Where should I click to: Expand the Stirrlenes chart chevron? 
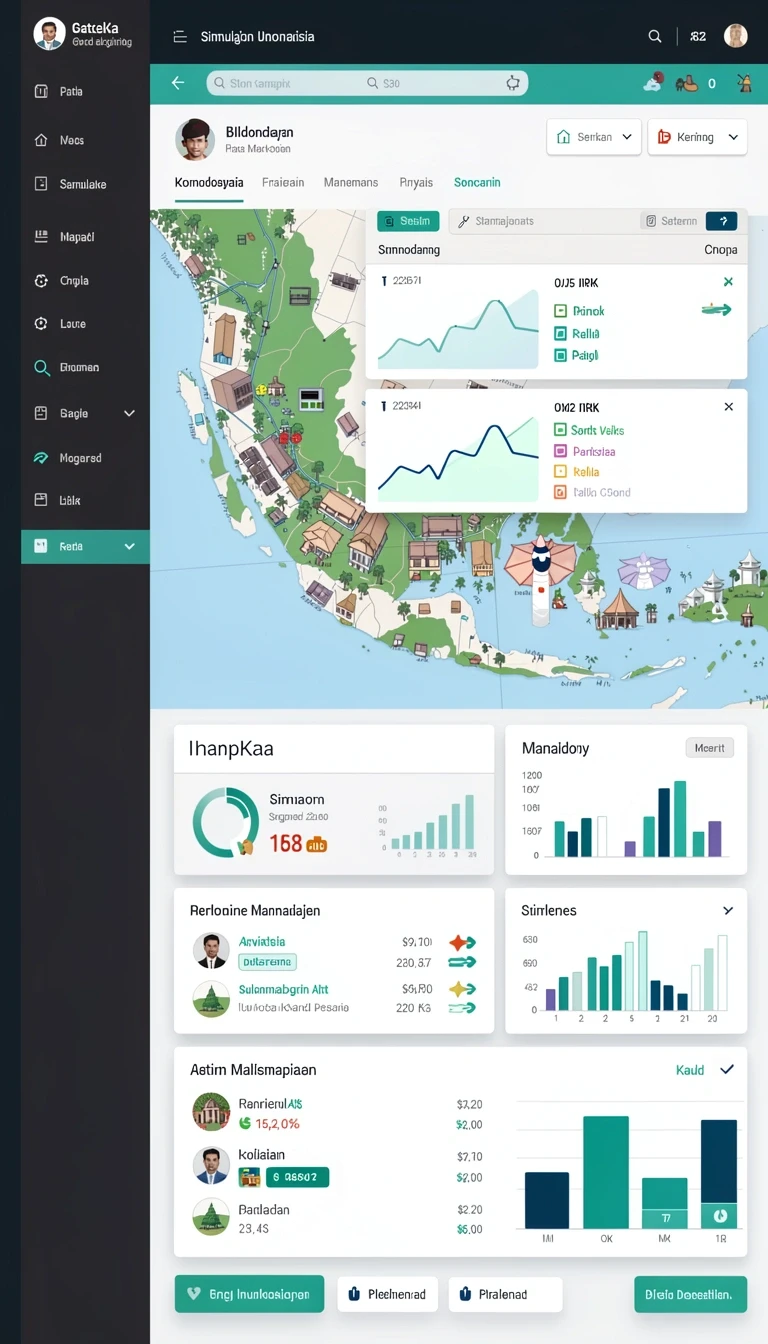728,911
